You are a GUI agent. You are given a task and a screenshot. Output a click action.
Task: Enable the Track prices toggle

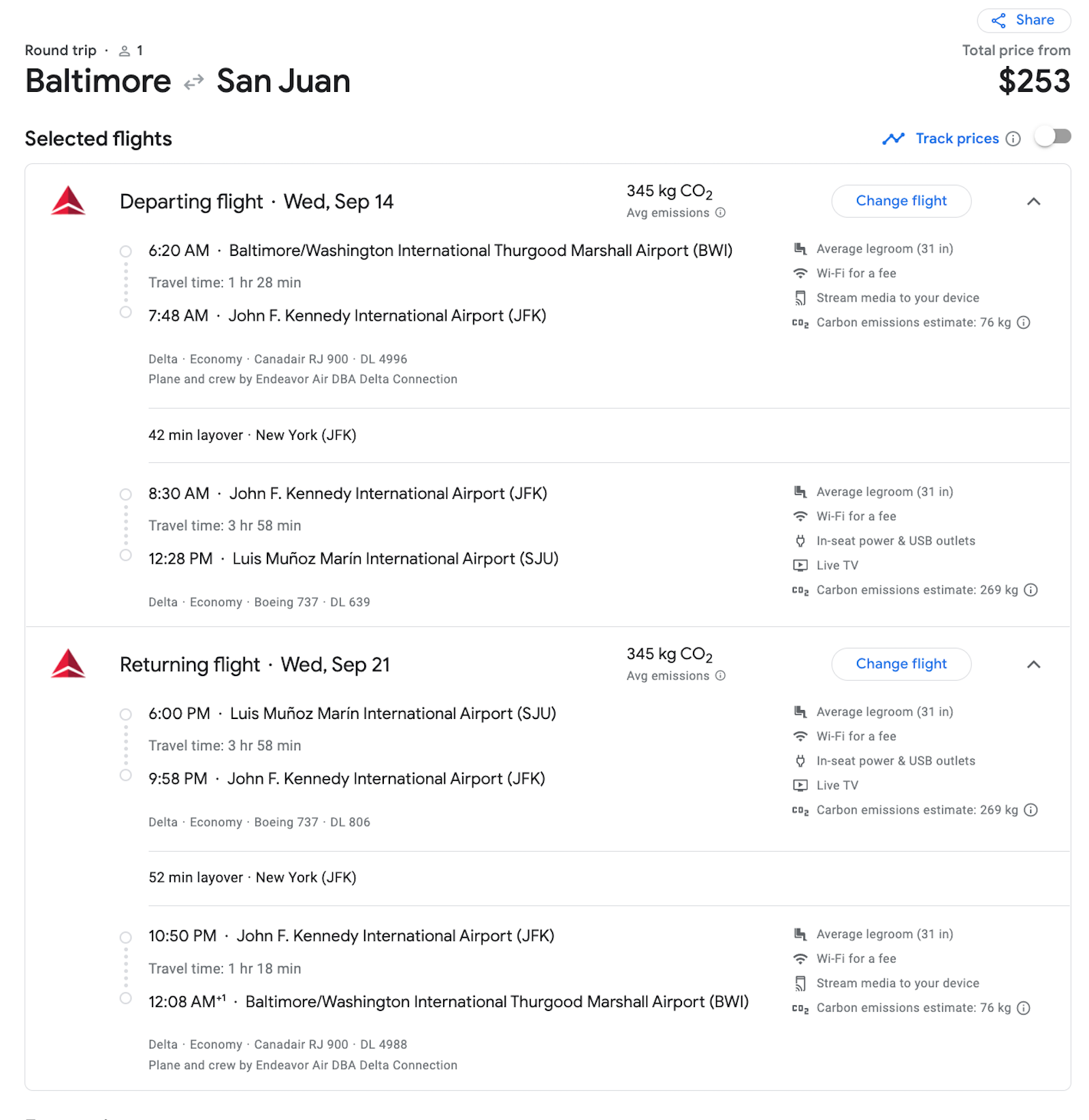click(x=1052, y=137)
